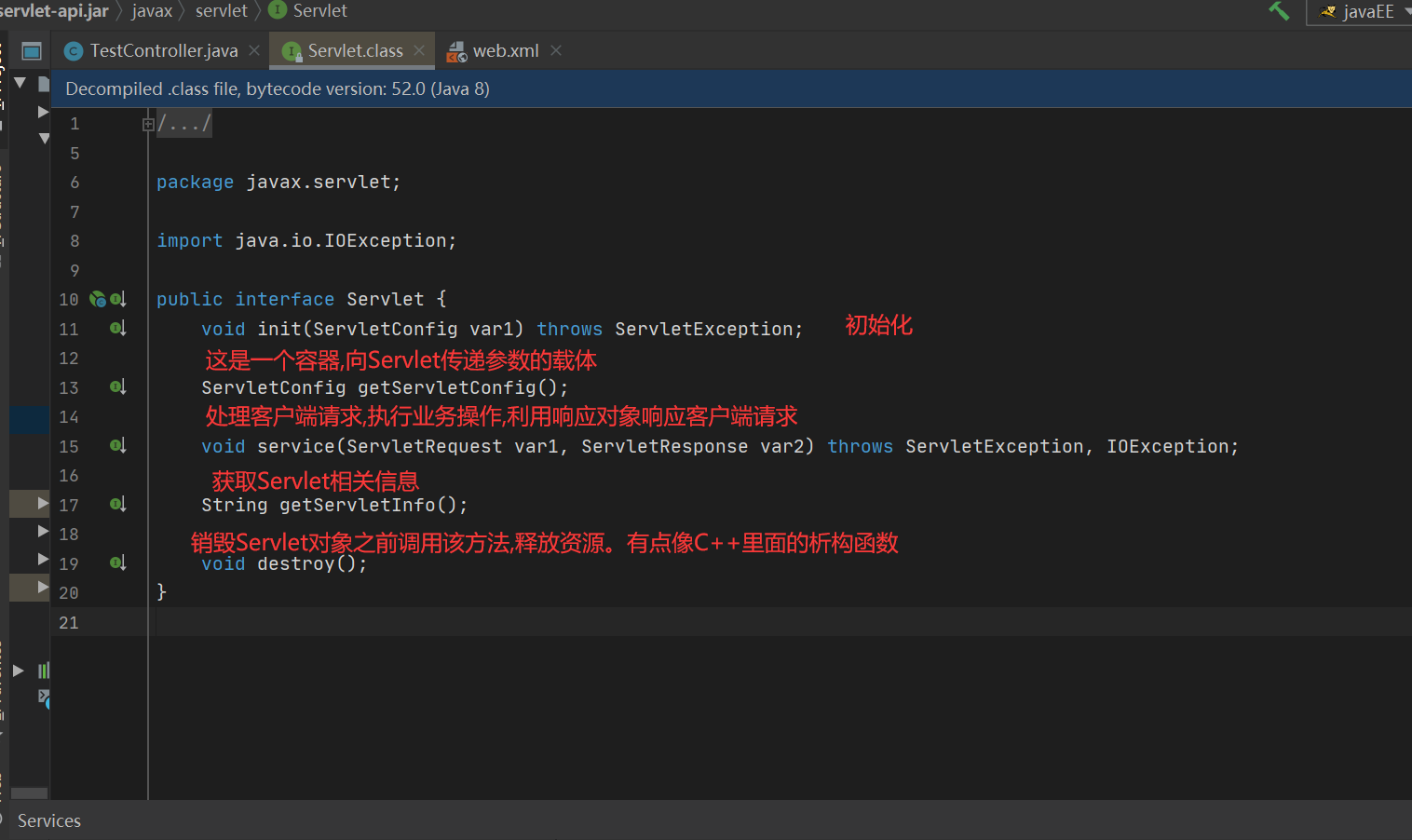Click the decompiled class file notification banner
The image size is (1412, 840).
coord(731,89)
